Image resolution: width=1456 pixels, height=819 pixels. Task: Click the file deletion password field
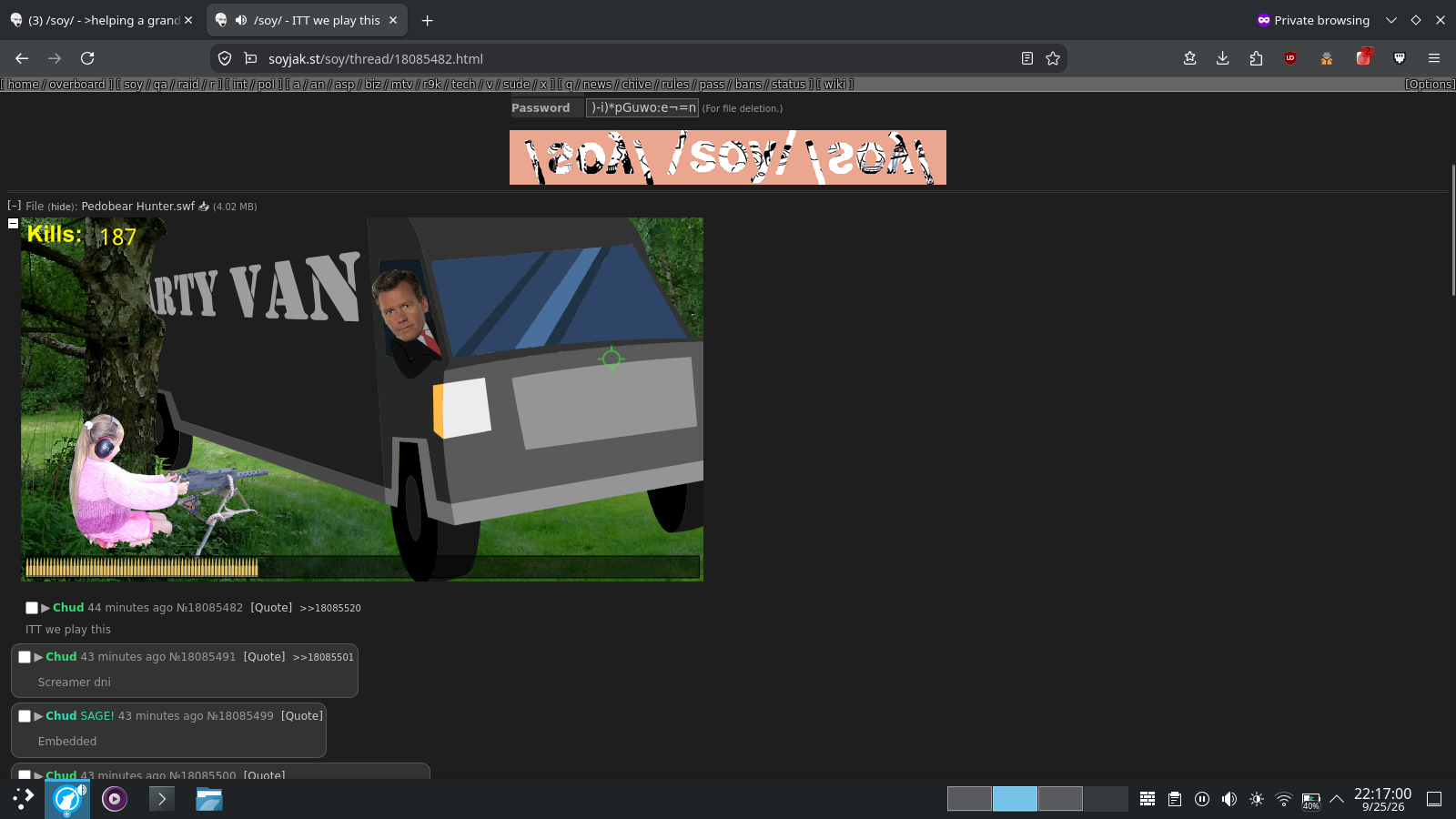point(642,107)
